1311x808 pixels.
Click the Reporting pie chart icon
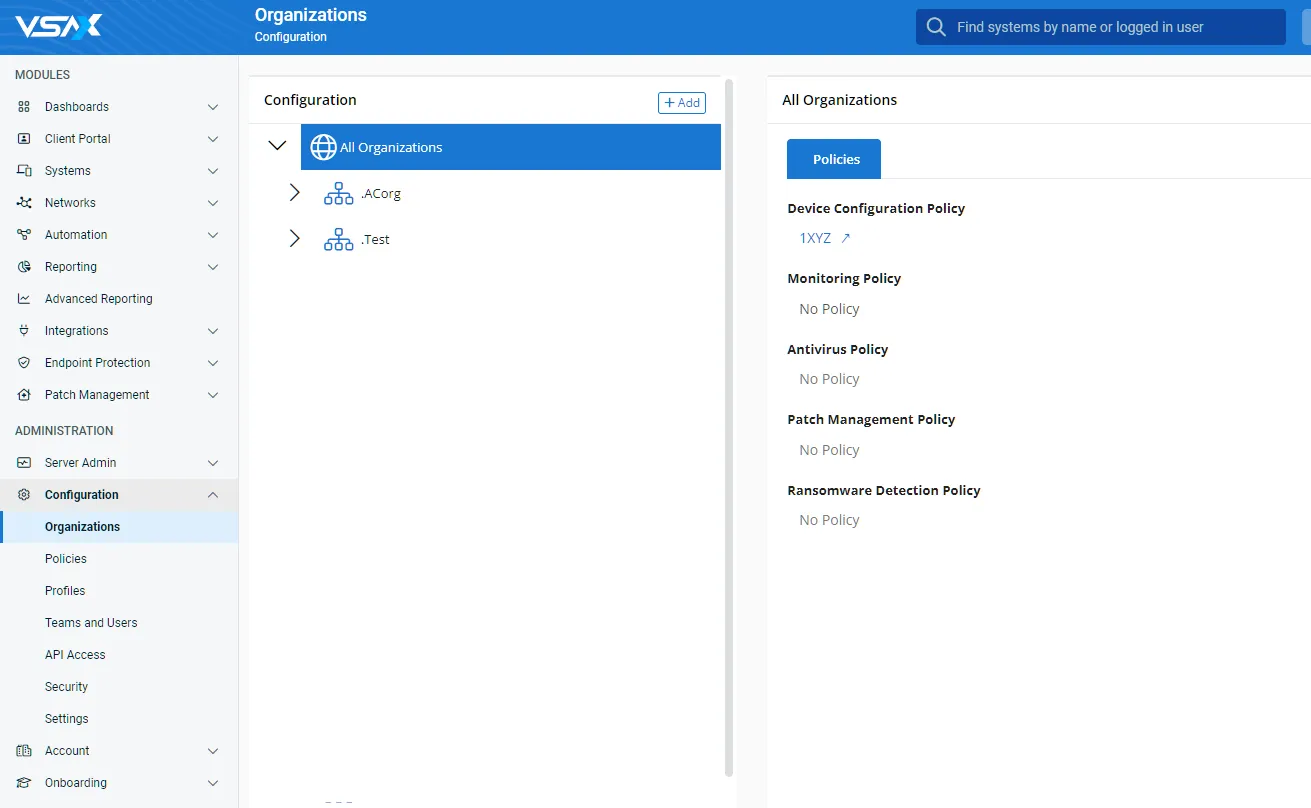tap(24, 267)
